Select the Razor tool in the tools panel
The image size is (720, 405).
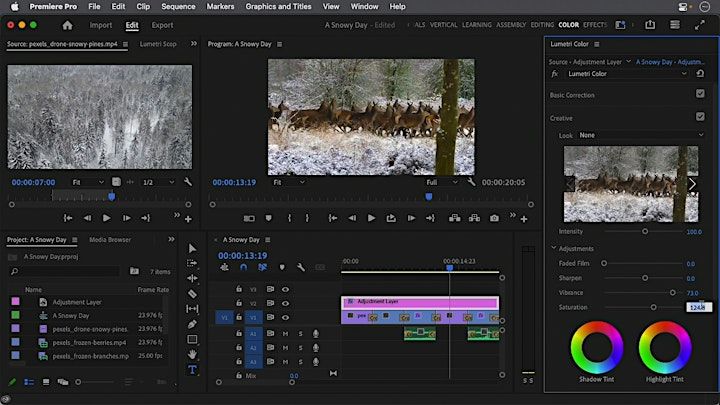(192, 294)
